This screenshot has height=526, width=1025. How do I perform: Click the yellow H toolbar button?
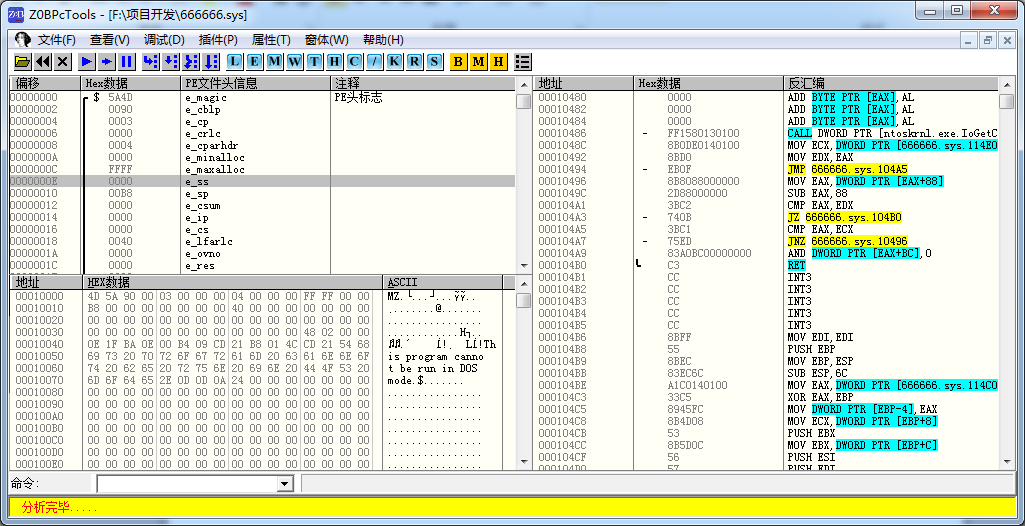[x=499, y=62]
